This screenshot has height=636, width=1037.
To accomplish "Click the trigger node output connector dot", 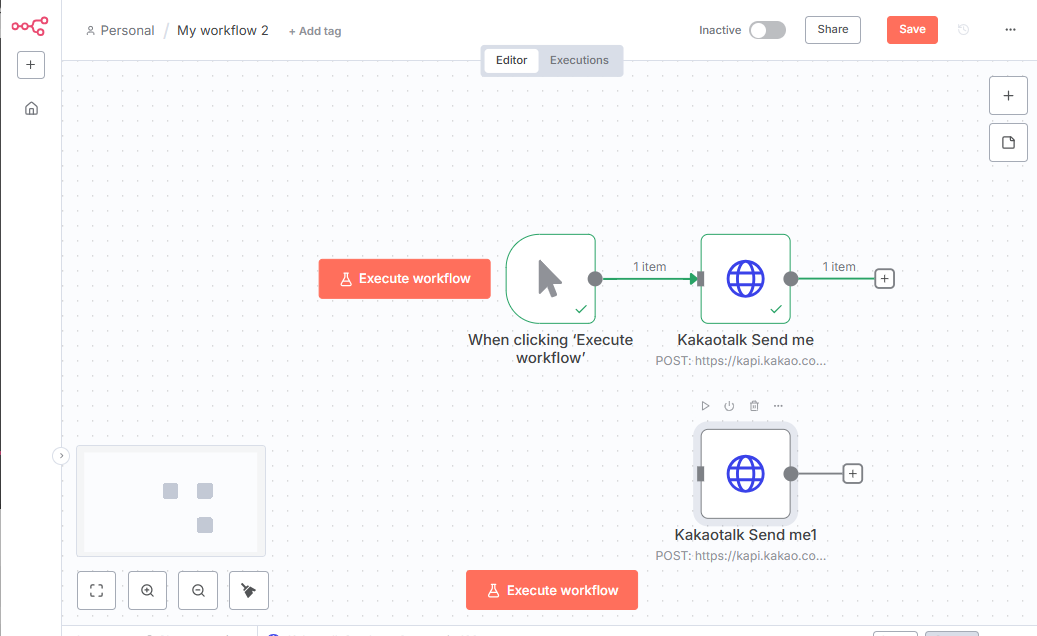I will coord(595,279).
